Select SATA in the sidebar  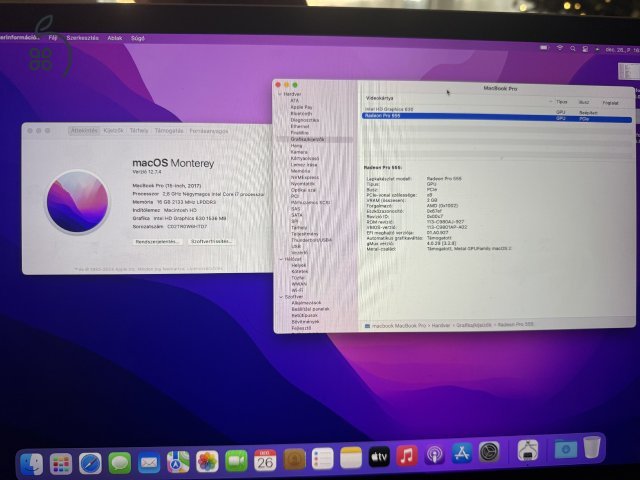click(297, 215)
